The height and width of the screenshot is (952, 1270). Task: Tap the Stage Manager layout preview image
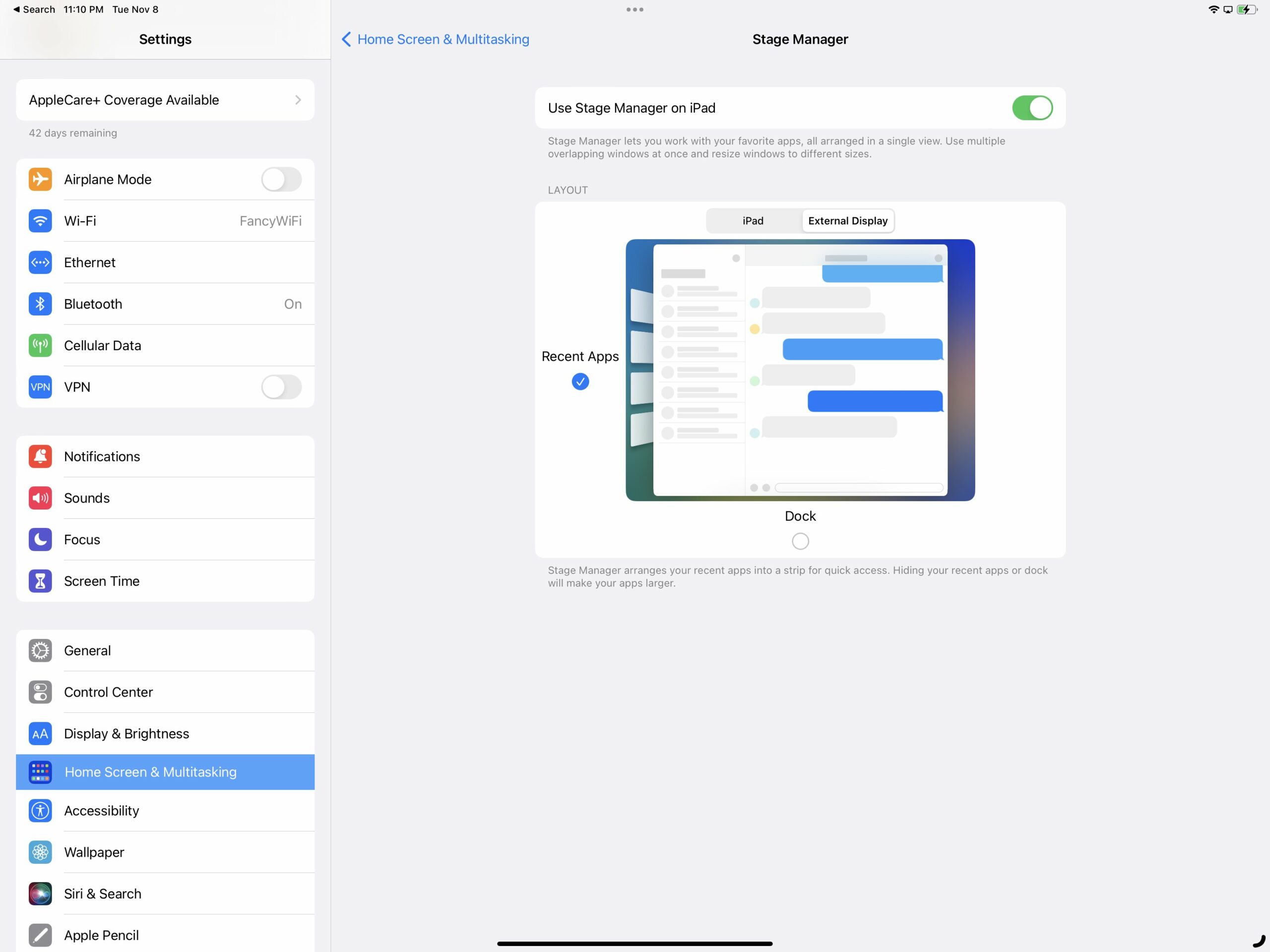[800, 370]
